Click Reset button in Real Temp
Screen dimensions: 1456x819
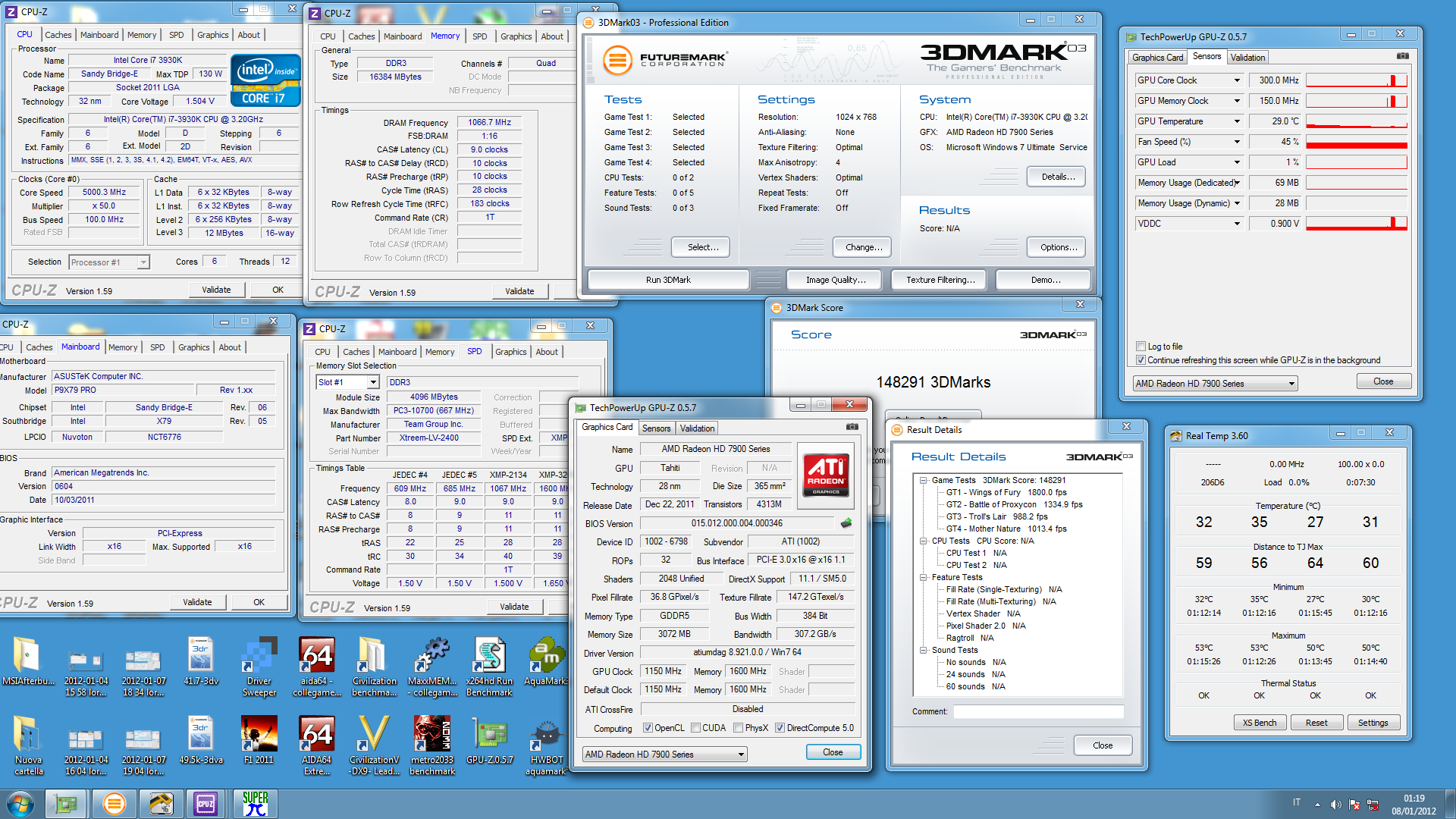tap(1316, 723)
